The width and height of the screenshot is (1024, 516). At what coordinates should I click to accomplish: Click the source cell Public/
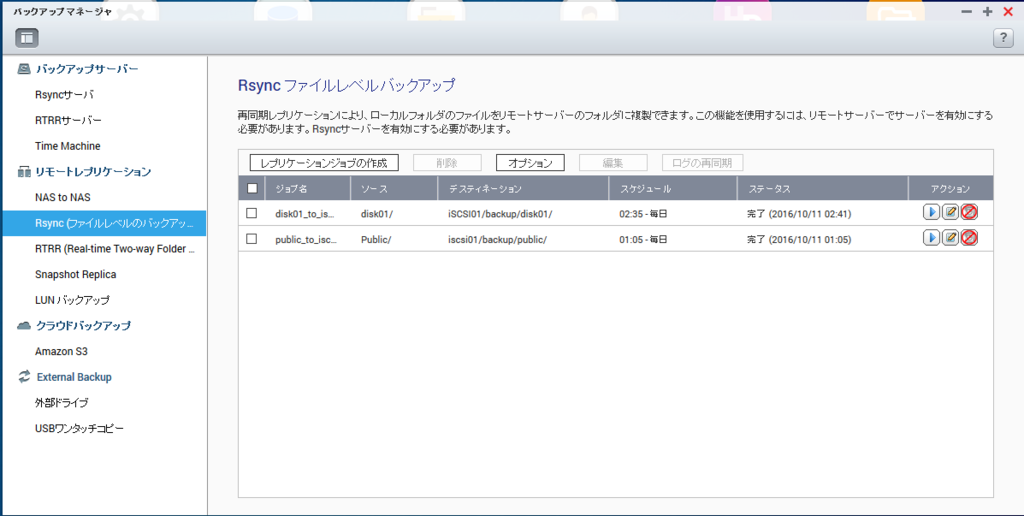pos(376,240)
